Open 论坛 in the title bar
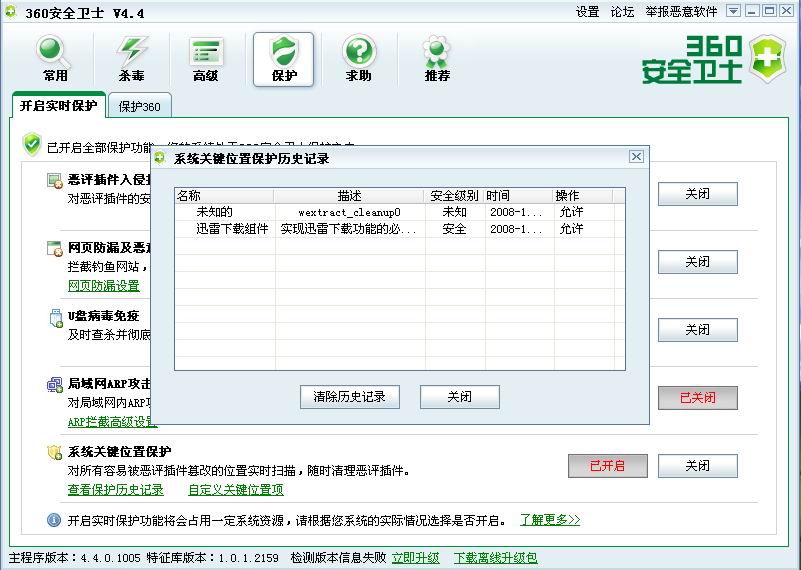801x570 pixels. point(622,12)
